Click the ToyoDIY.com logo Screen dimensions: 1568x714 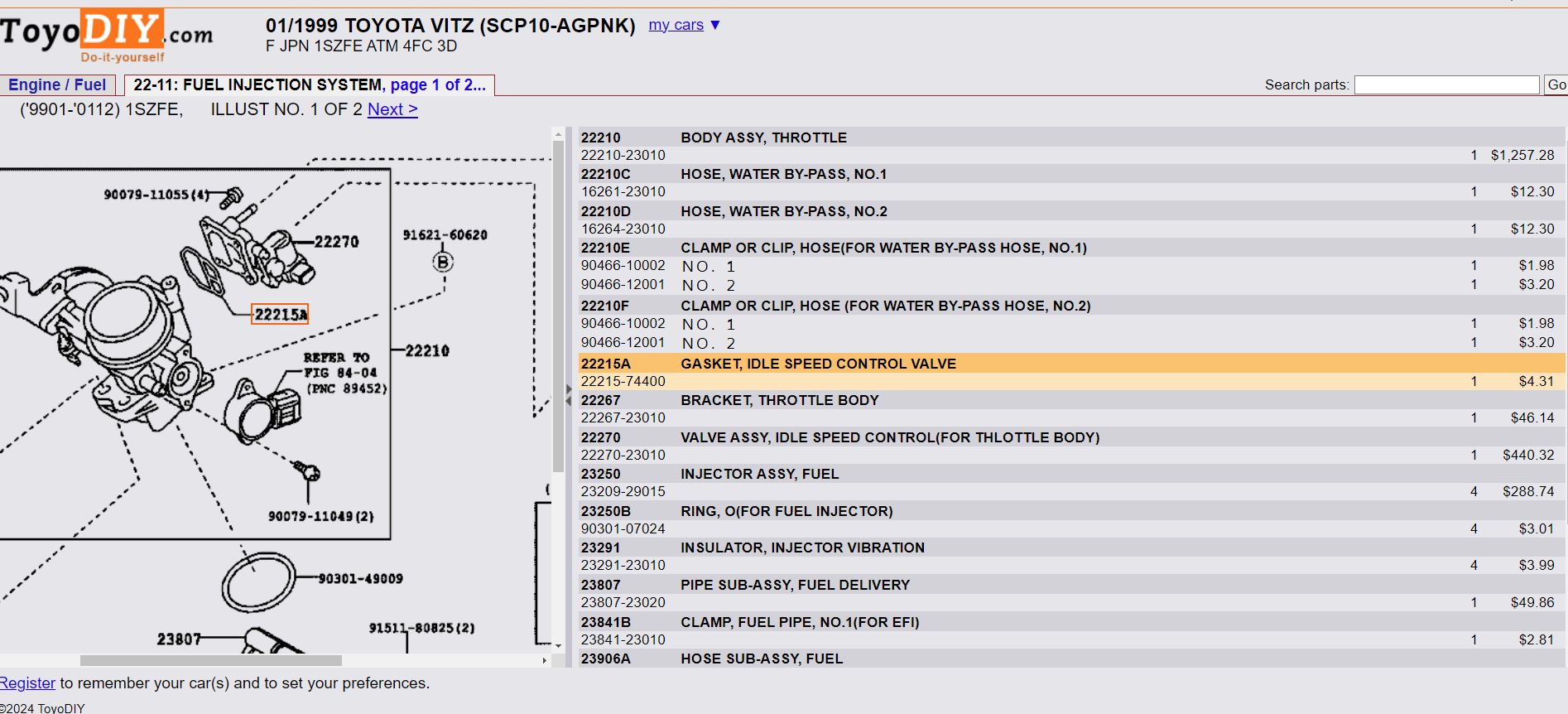[x=106, y=36]
